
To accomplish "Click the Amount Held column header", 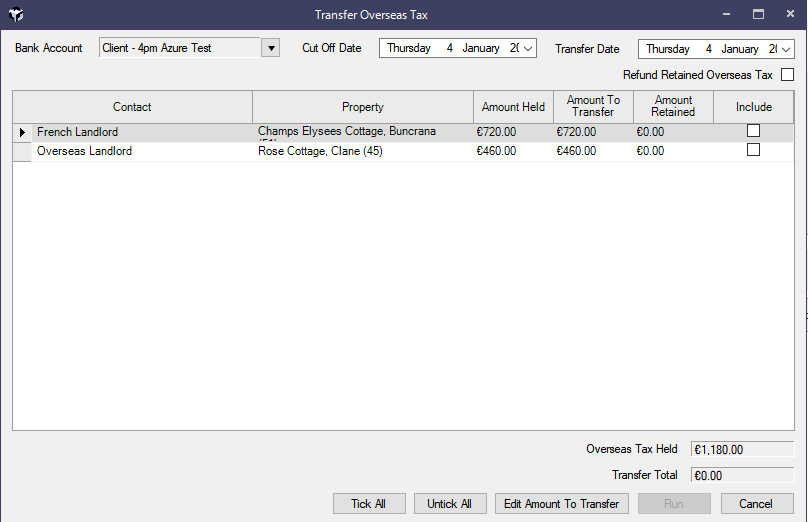I will (x=513, y=107).
